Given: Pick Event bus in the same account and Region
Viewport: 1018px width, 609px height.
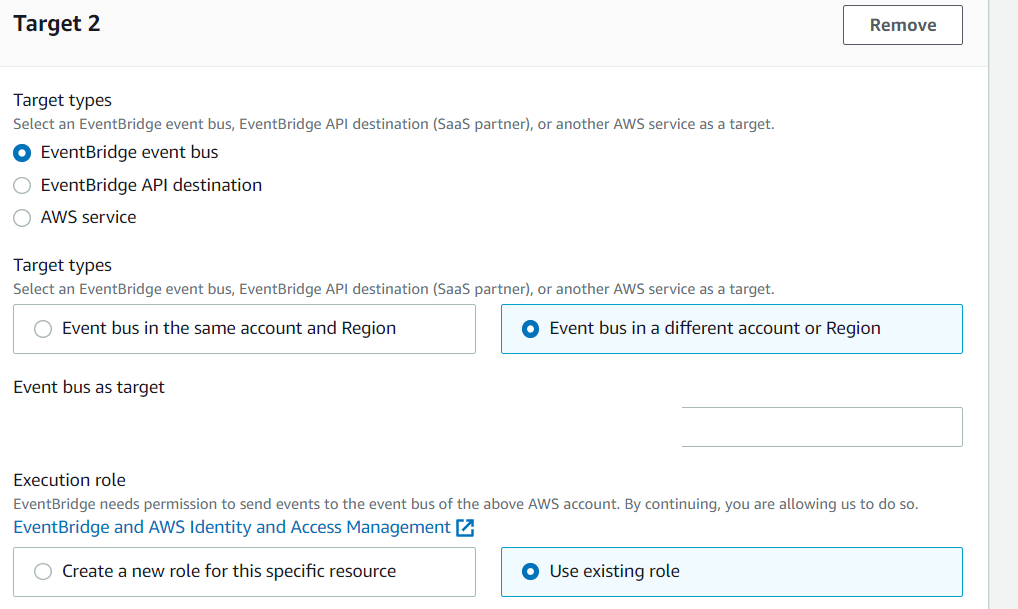Looking at the screenshot, I should 43,329.
